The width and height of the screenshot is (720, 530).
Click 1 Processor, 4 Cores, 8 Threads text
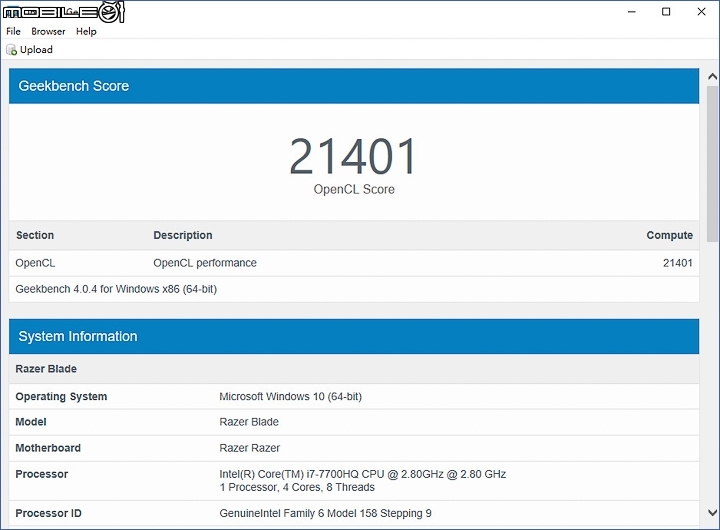[297, 487]
